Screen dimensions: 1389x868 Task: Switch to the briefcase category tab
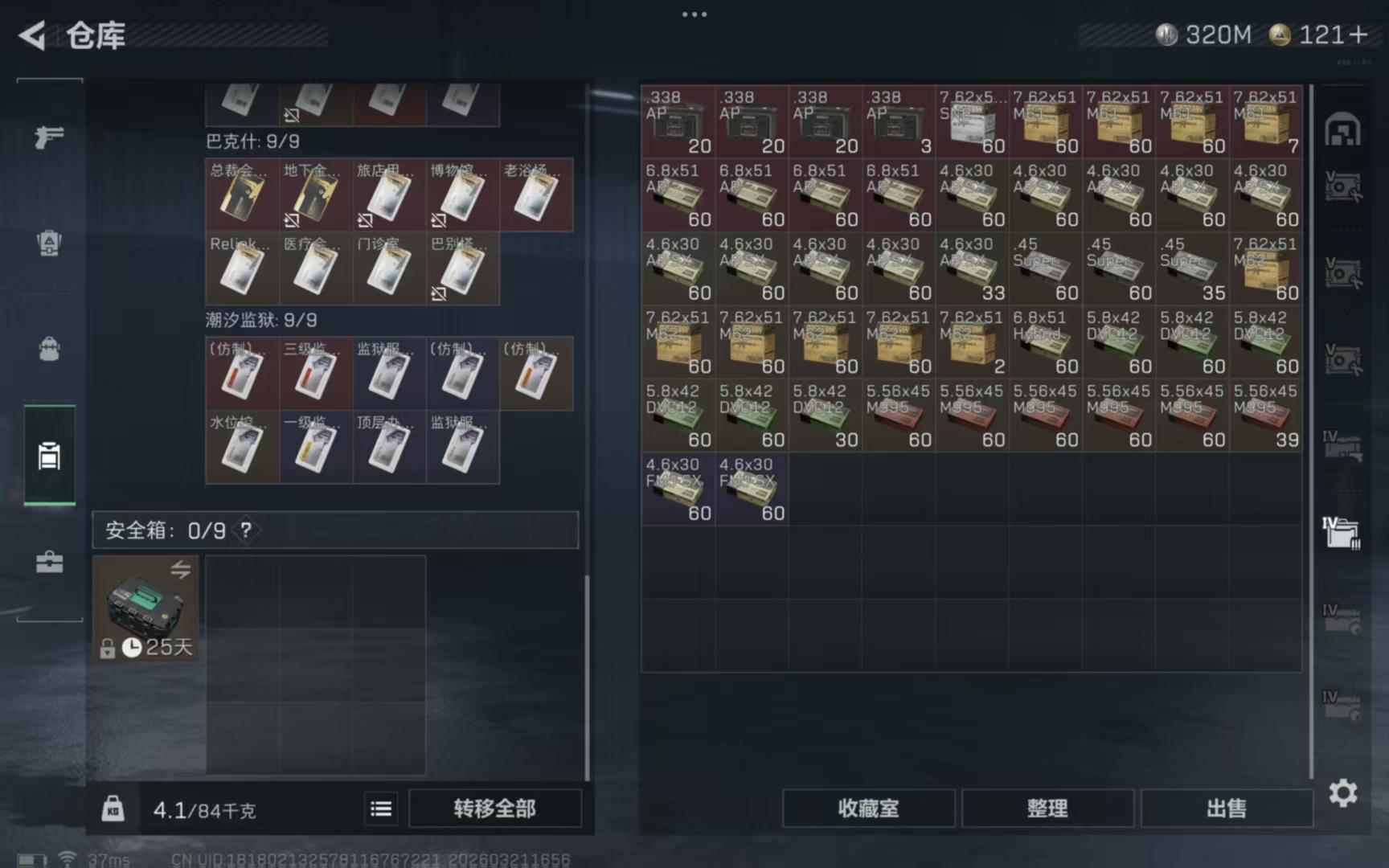[x=49, y=561]
